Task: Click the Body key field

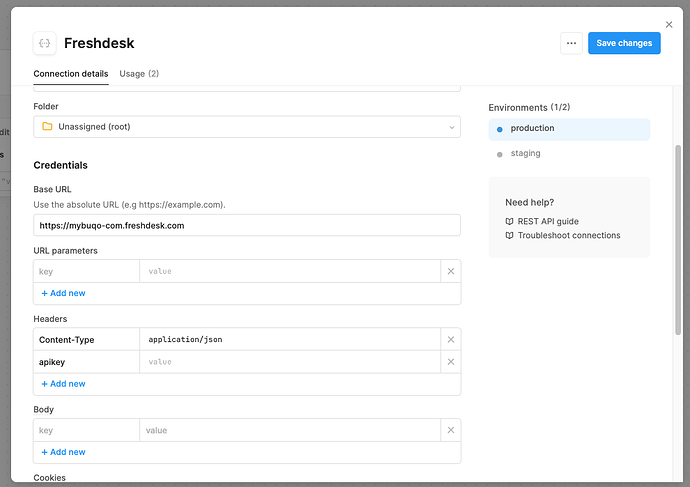Action: click(86, 430)
